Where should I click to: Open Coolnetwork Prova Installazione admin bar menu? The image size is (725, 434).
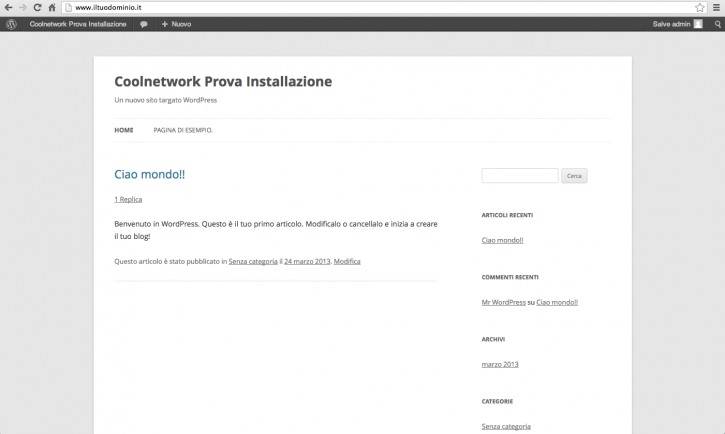coord(78,24)
